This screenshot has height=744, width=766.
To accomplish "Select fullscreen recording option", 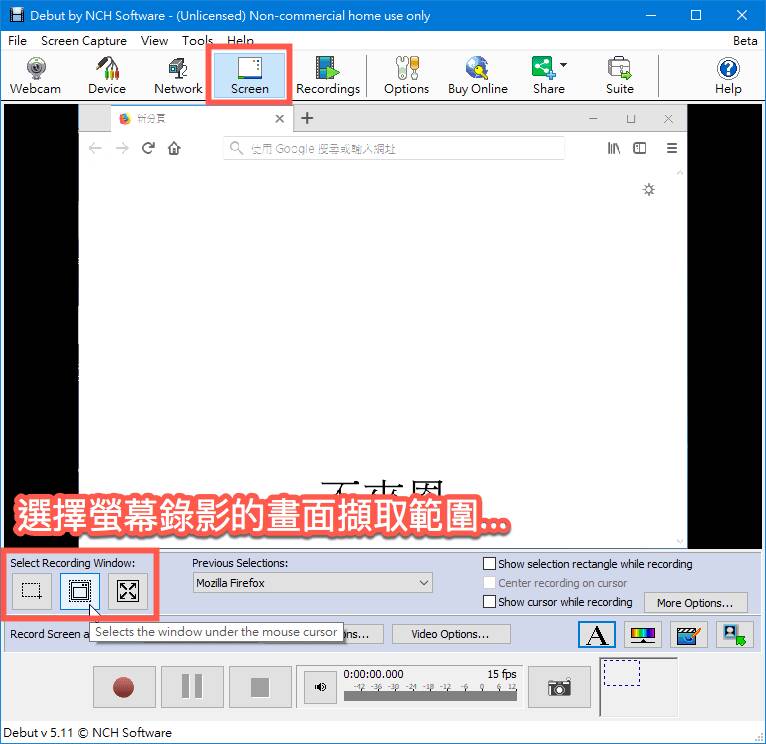I will click(128, 591).
